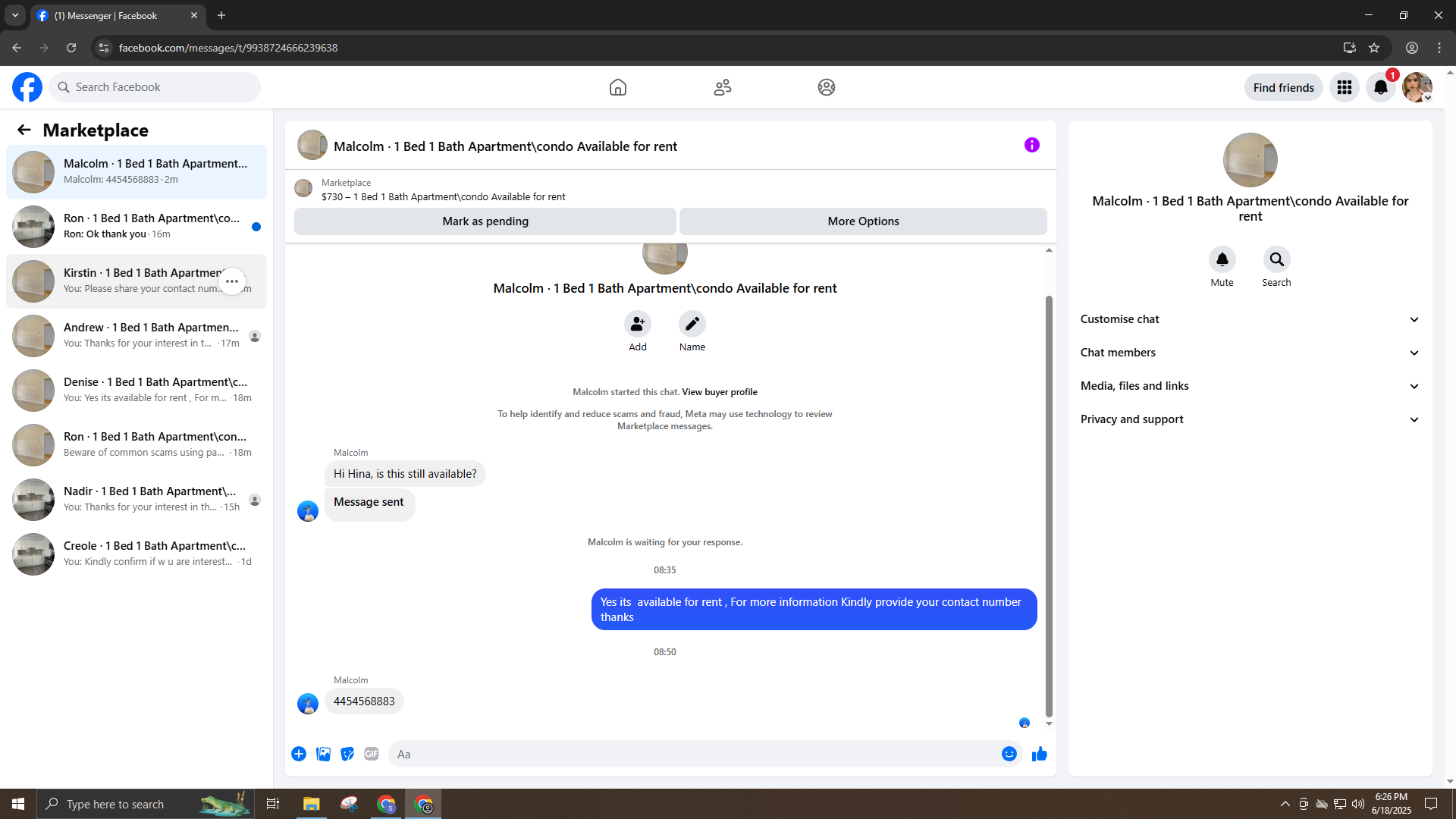Viewport: 1456px width, 819px height.
Task: Open Malcolm conversation in the chat list
Action: (136, 172)
